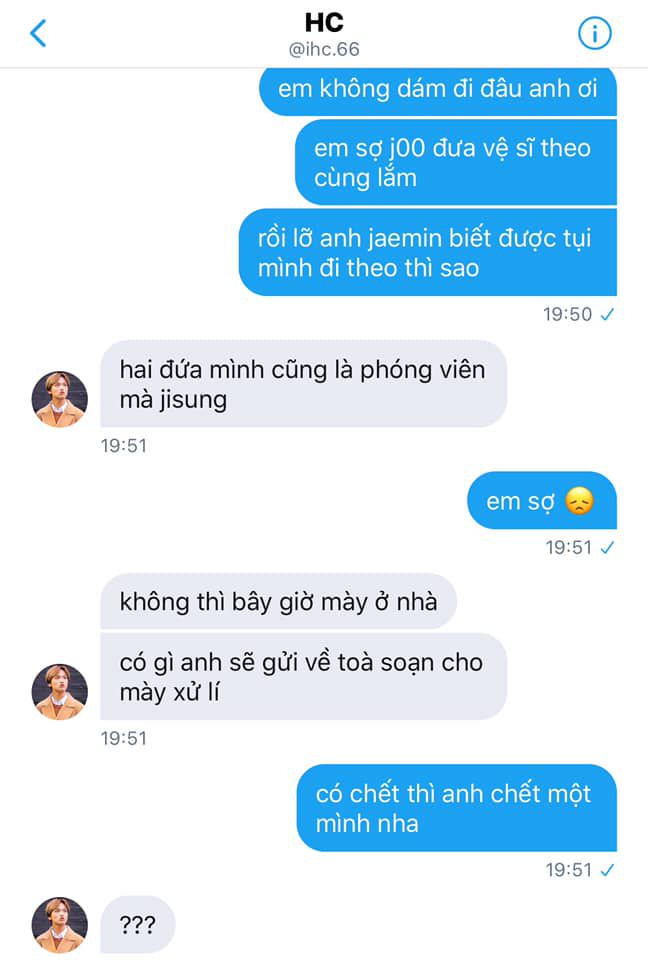Select the 'không thì bây giờ mày ở nhà' bubble
Viewport: 648px width, 960px height.
pos(278,601)
